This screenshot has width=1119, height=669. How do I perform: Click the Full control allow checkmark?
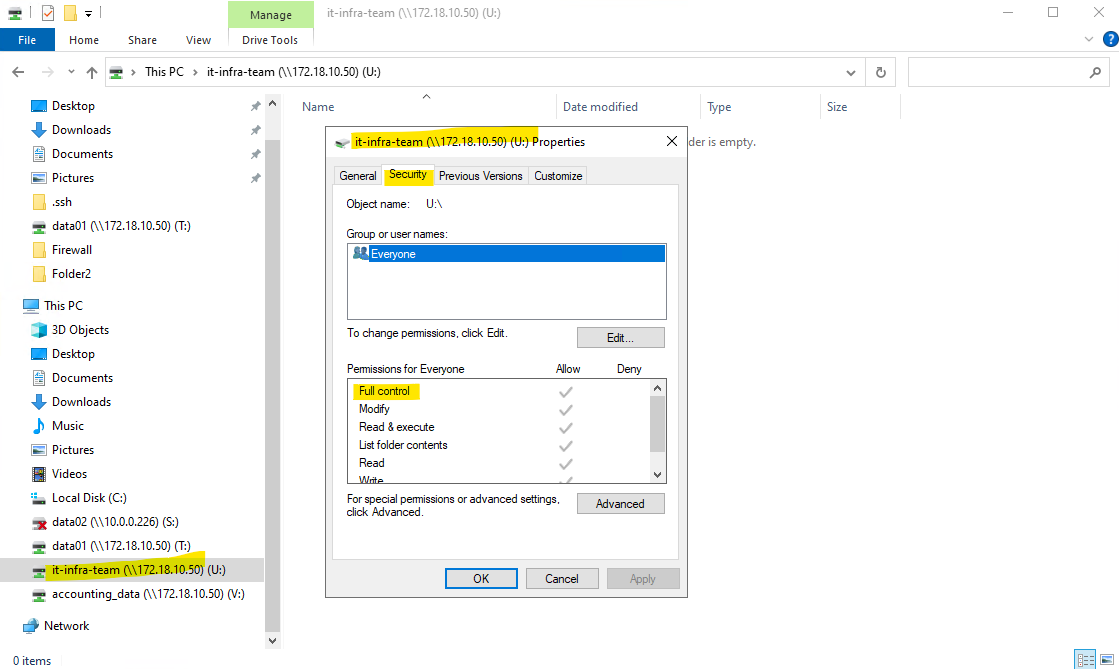tap(566, 392)
